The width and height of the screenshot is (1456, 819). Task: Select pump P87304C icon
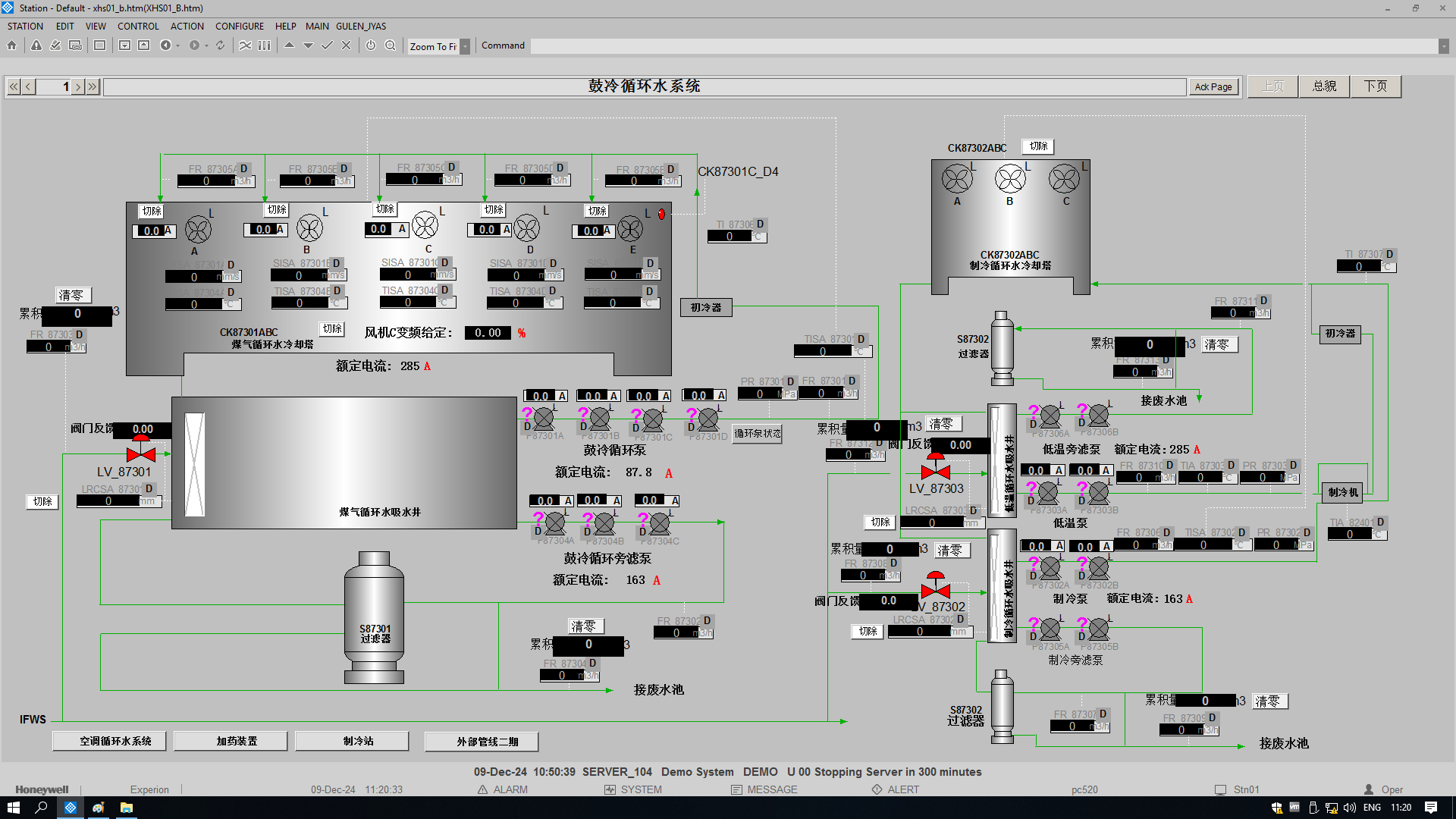(x=660, y=523)
